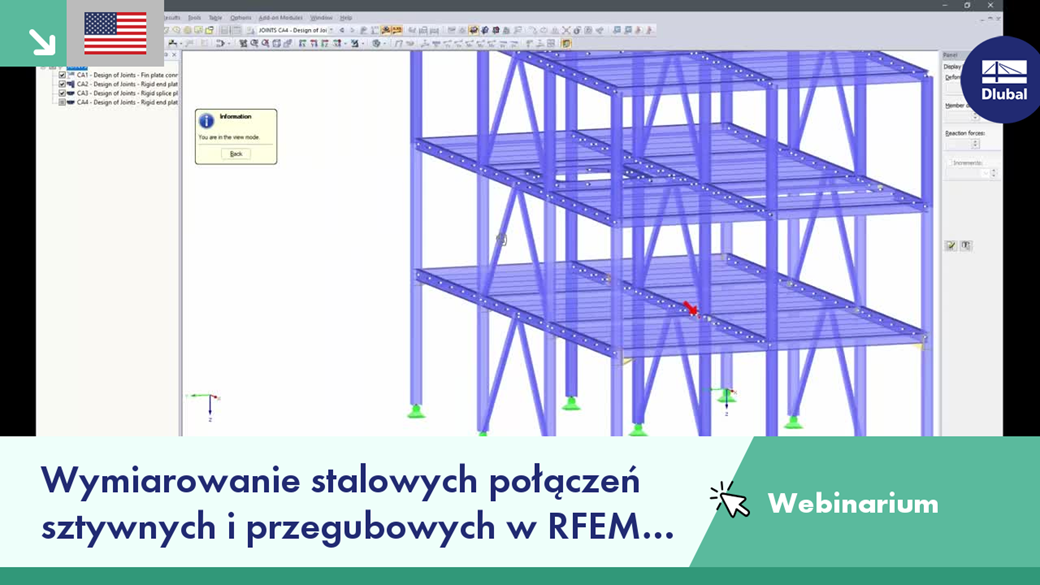Toggle the CA4 Rigid end plate checkbox

pos(62,103)
